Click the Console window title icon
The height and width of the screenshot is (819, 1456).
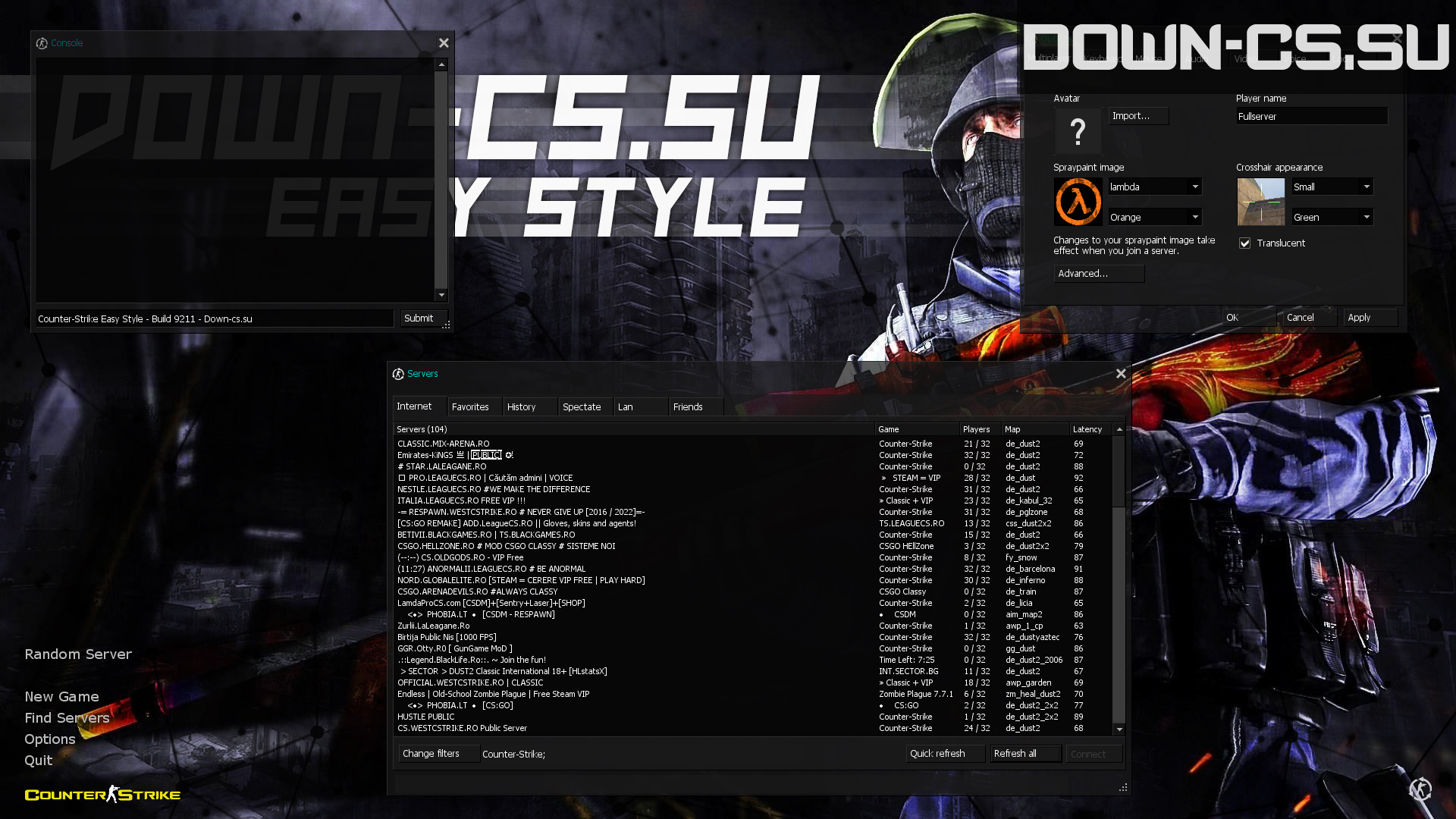pos(42,43)
